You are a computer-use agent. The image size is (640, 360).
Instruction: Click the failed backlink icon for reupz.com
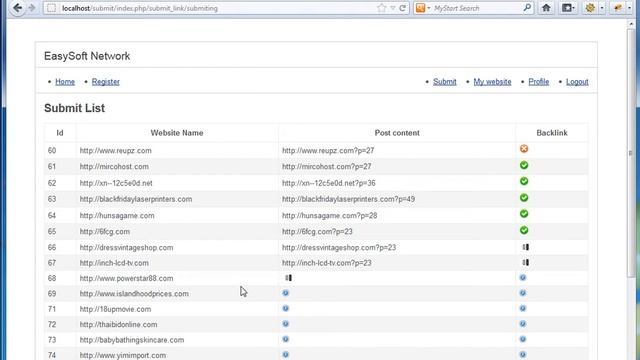(524, 149)
